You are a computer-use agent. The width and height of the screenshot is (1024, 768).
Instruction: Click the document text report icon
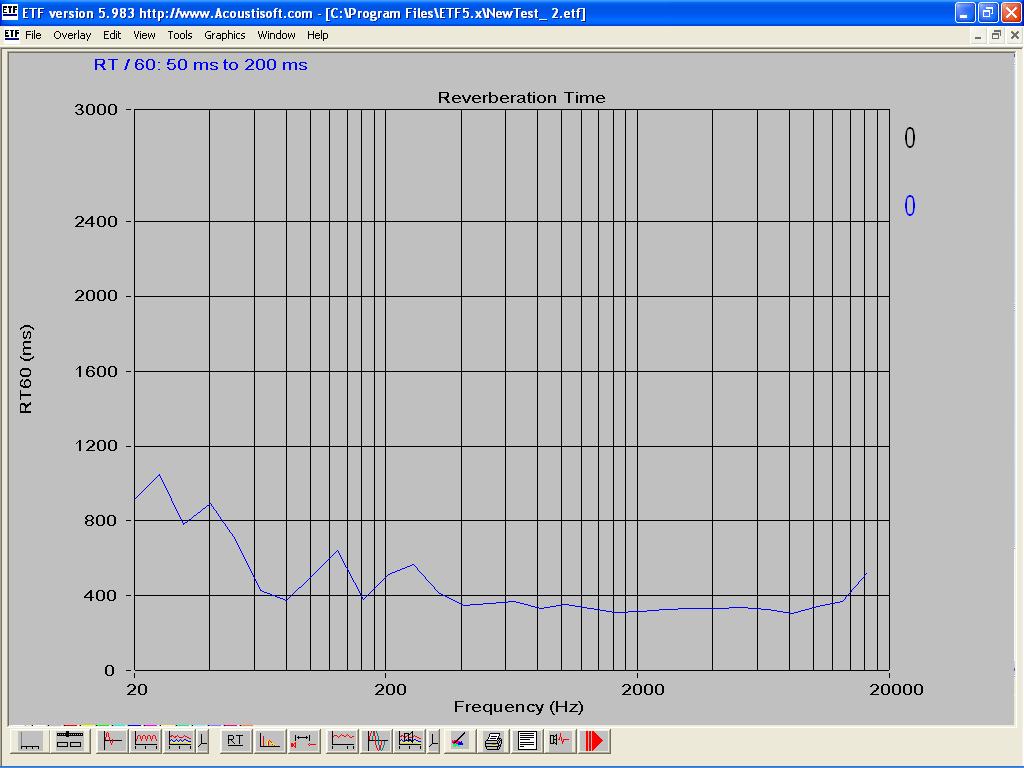tap(527, 741)
